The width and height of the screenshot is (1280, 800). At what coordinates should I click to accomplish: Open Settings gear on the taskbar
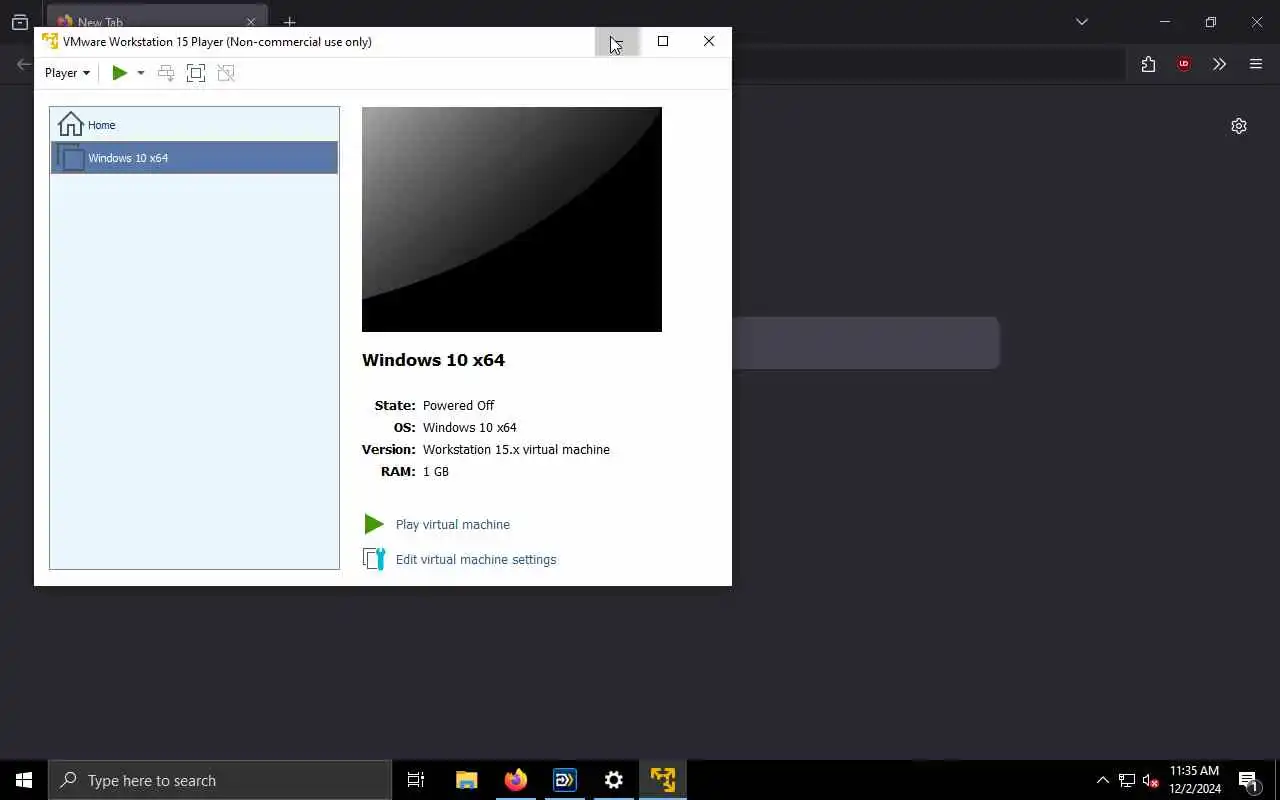coord(614,780)
